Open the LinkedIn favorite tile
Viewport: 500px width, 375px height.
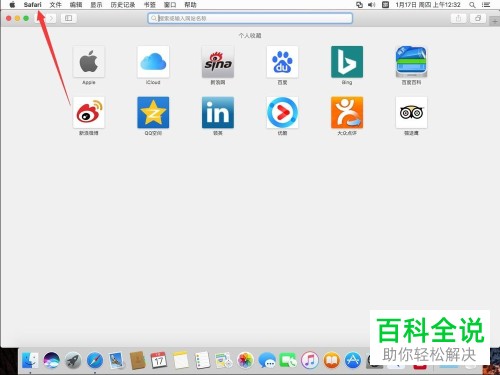218,112
